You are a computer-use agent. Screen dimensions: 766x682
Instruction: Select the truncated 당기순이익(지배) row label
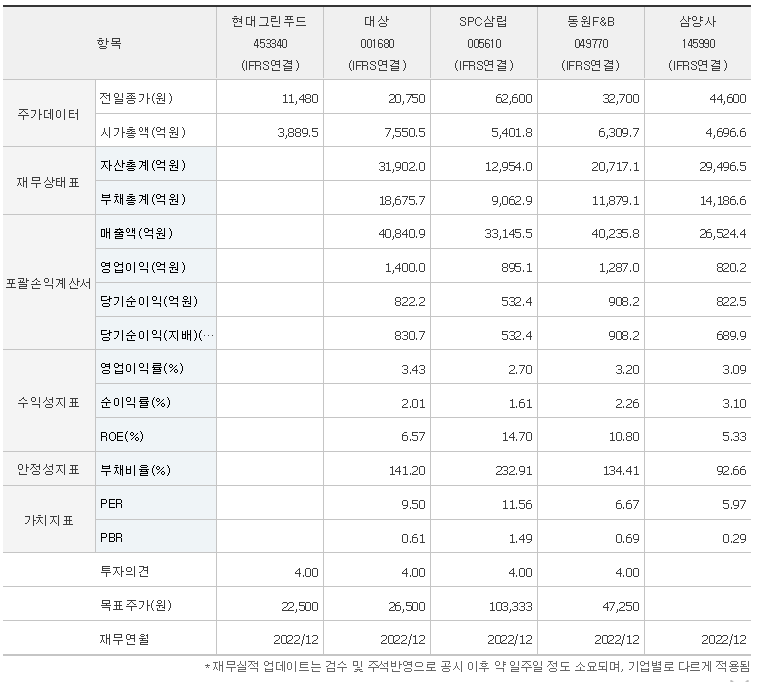[x=157, y=335]
